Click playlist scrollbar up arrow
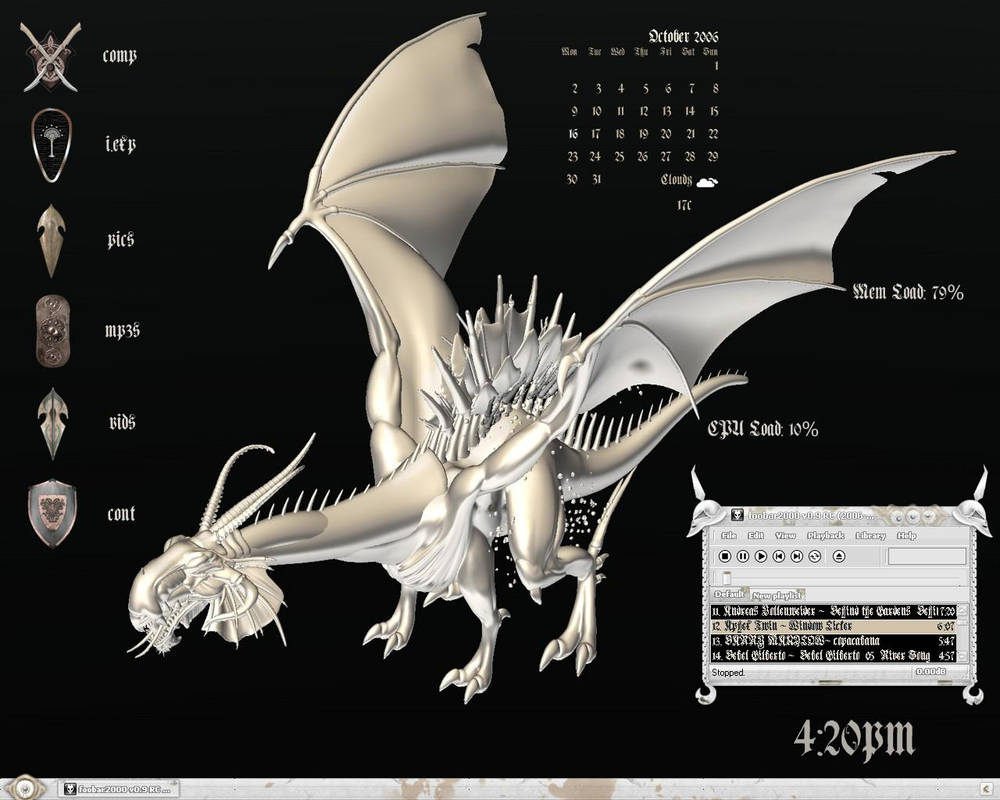1000x800 pixels. coord(962,611)
